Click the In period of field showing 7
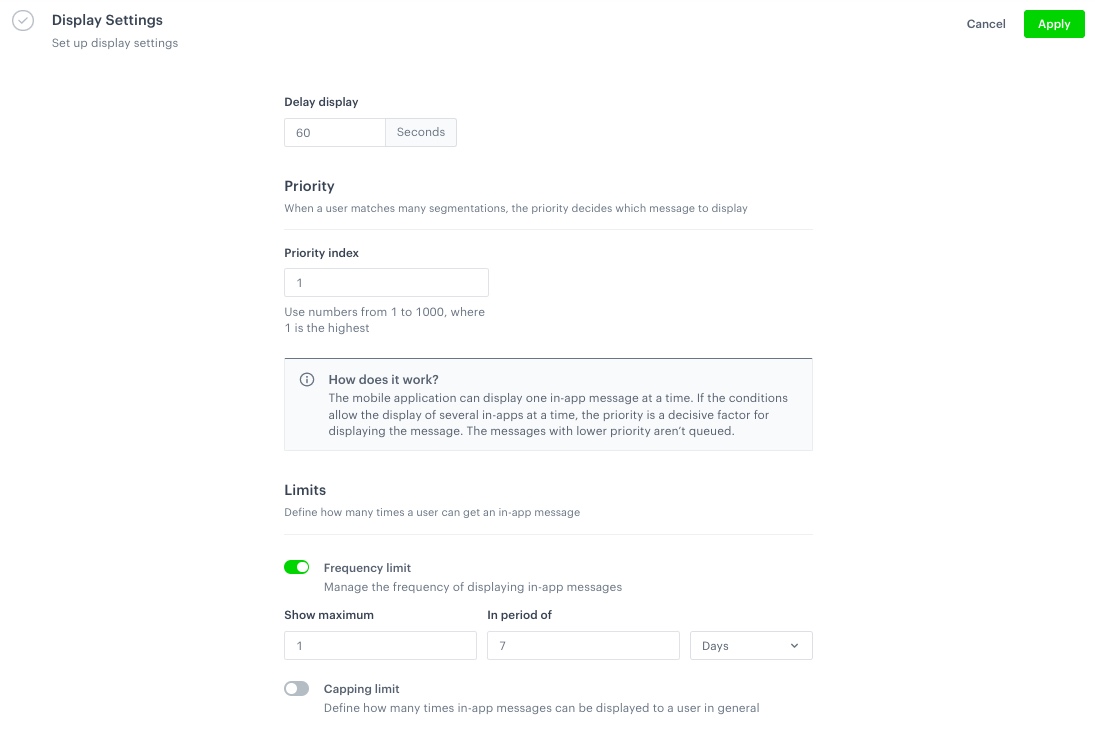The height and width of the screenshot is (737, 1095). [x=583, y=645]
